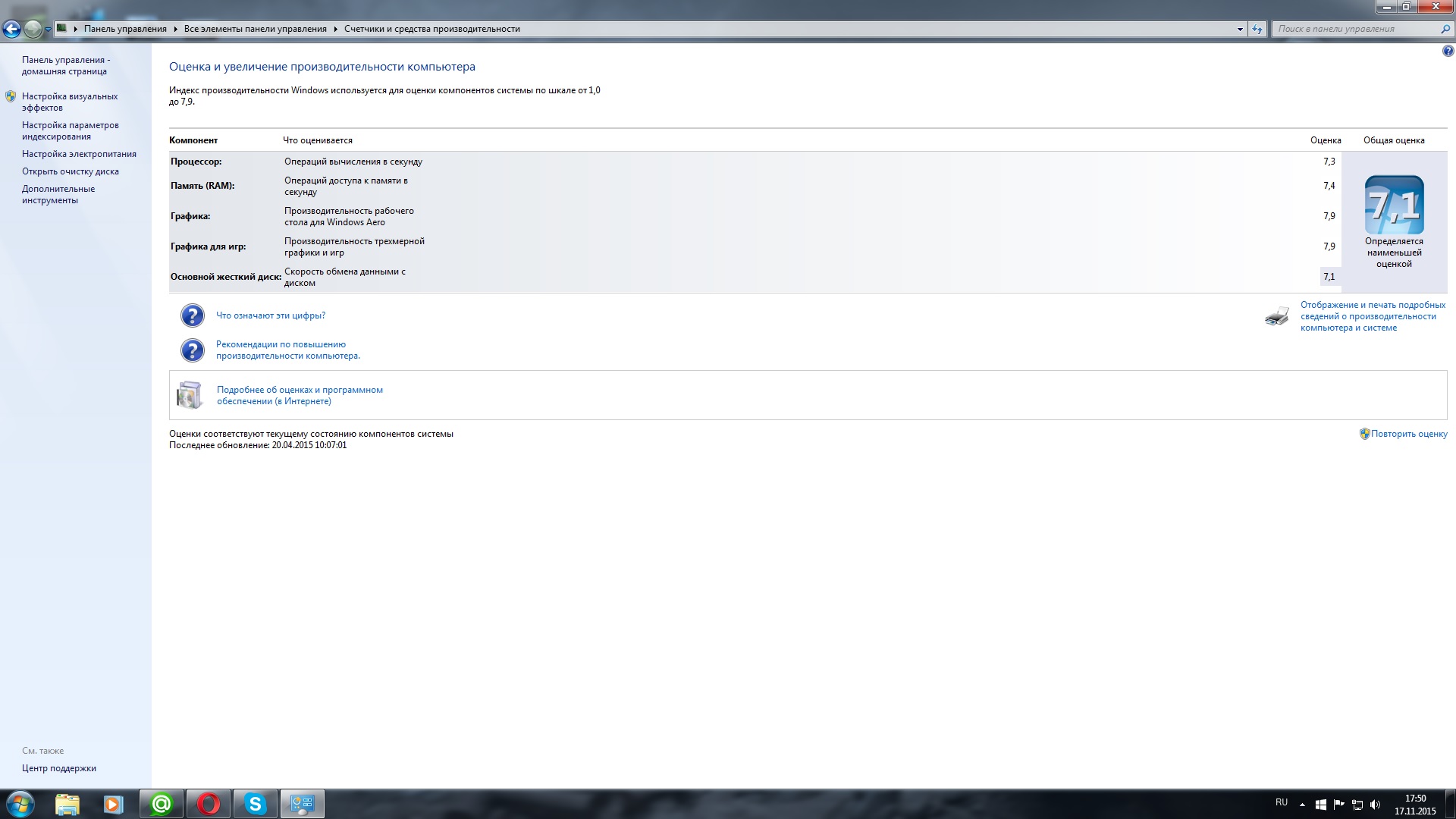1456x819 pixels.
Task: Click 'Панель управления' breadcrumb in address bar
Action: [x=125, y=29]
